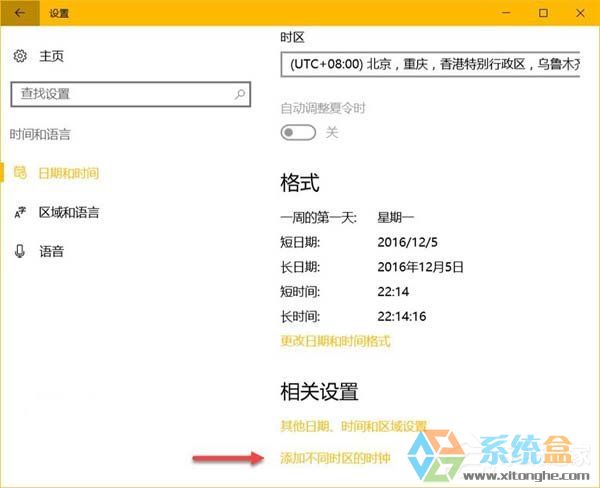This screenshot has width=600, height=488.
Task: Click the 短时间 value 22:14
Action: 393,292
